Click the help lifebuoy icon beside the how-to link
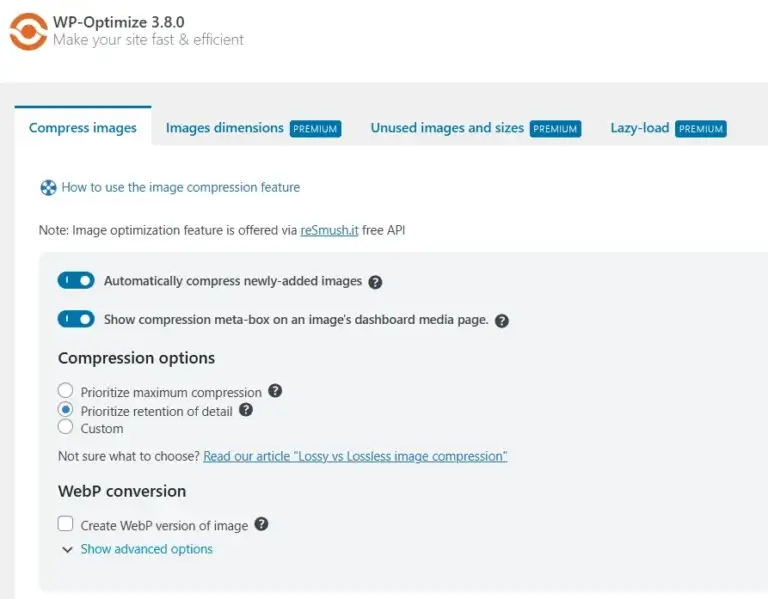 tap(48, 187)
